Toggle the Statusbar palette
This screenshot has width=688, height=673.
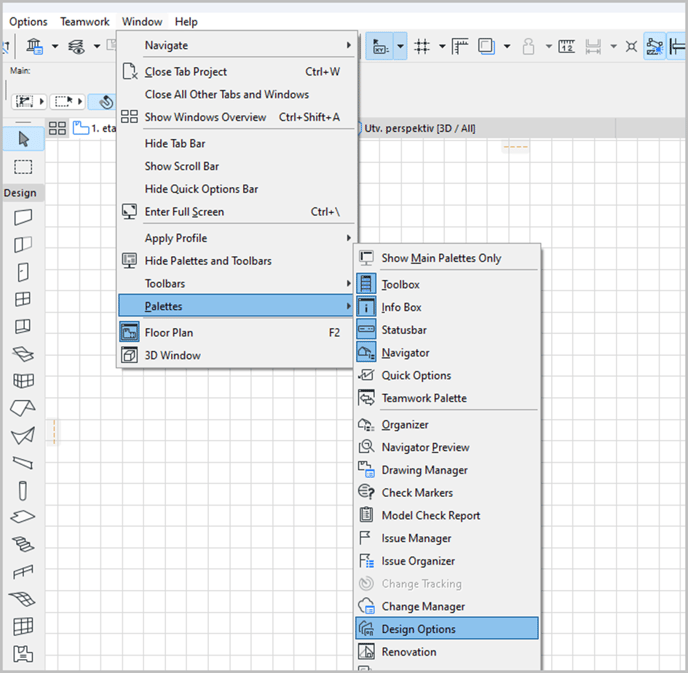click(x=447, y=330)
